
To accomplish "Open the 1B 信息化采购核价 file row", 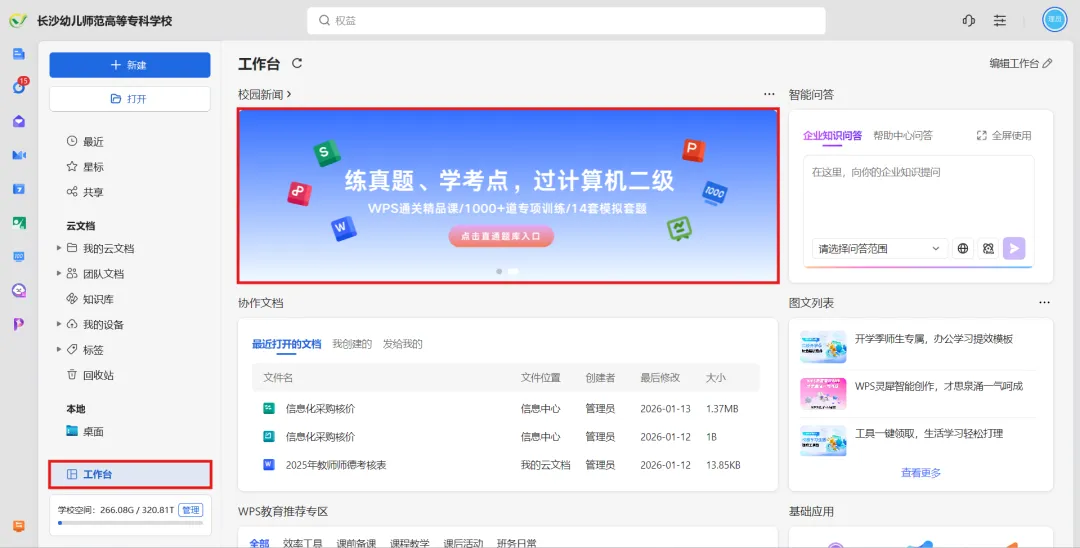I will coord(506,436).
